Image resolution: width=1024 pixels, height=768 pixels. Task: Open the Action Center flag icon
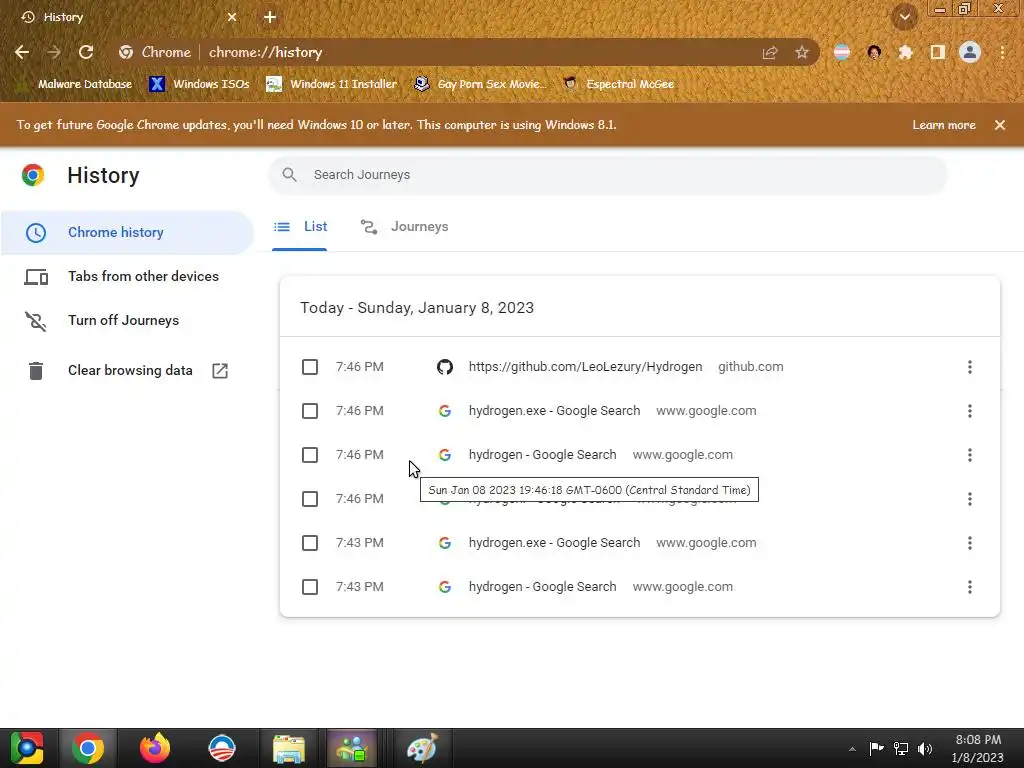876,748
